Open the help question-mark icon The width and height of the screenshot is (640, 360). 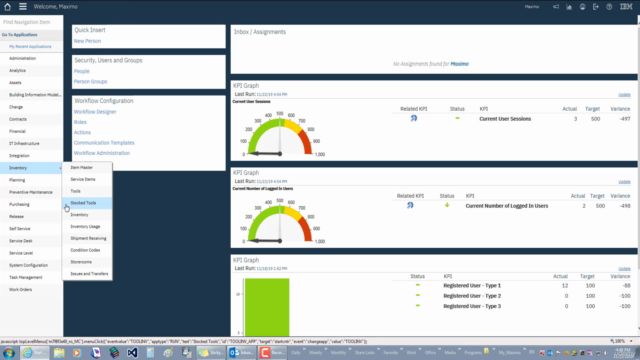(x=609, y=7)
